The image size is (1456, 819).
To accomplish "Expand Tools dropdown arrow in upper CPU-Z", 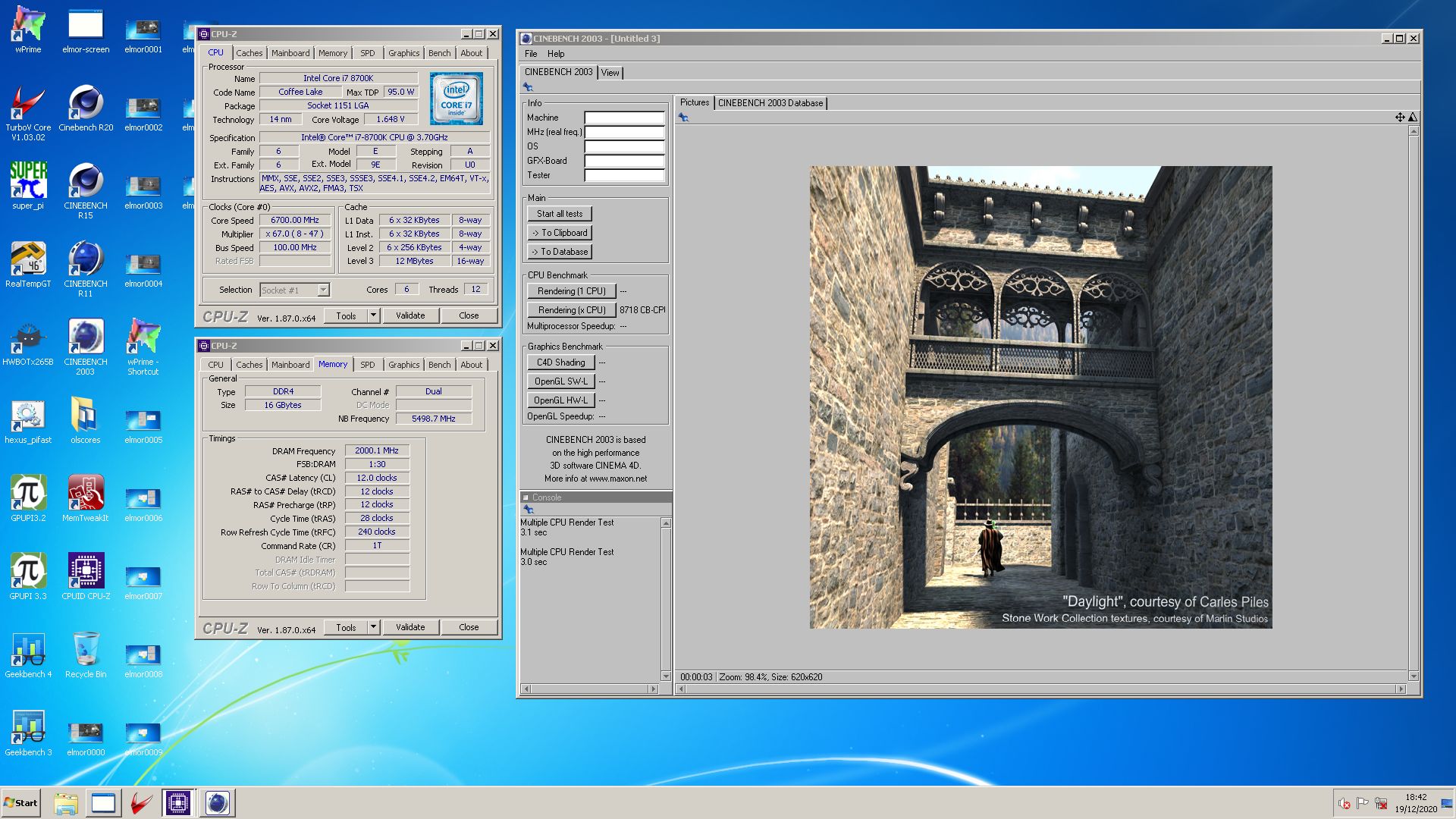I will click(373, 315).
